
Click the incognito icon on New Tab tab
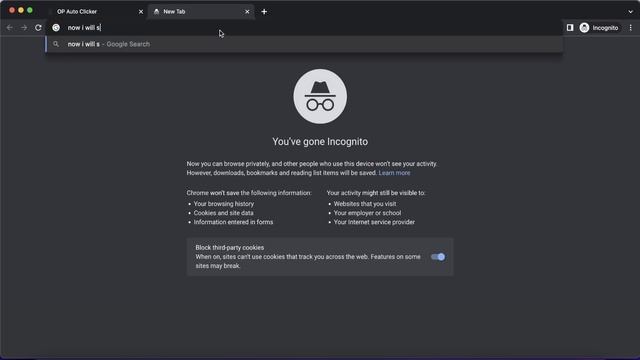(x=156, y=12)
